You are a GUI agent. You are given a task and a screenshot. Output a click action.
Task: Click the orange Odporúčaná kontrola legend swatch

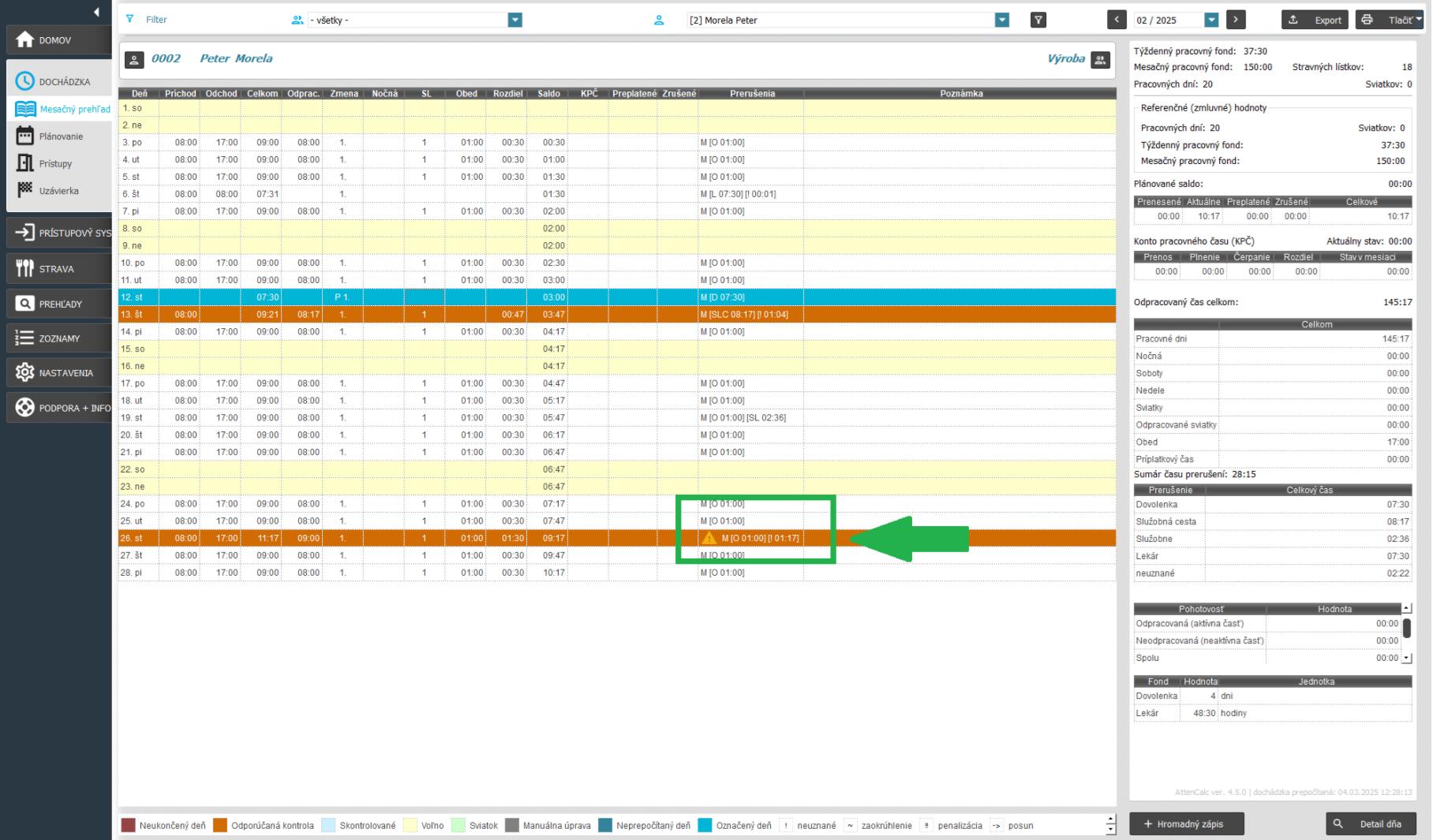point(220,826)
